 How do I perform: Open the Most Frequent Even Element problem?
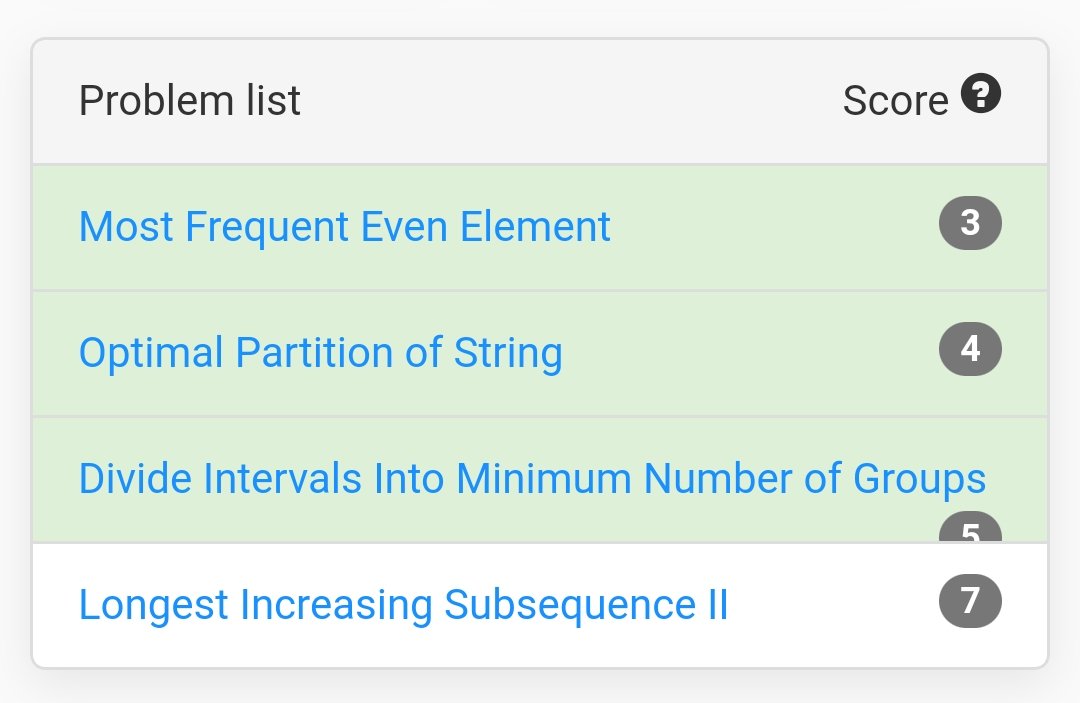[344, 227]
